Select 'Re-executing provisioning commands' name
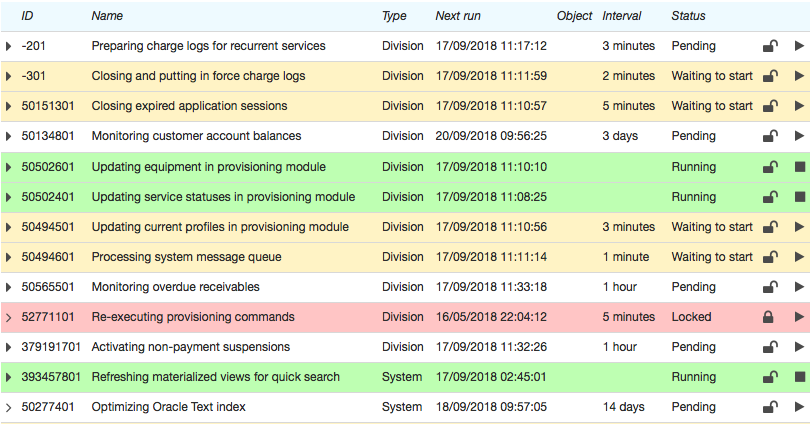The image size is (810, 424). (193, 317)
